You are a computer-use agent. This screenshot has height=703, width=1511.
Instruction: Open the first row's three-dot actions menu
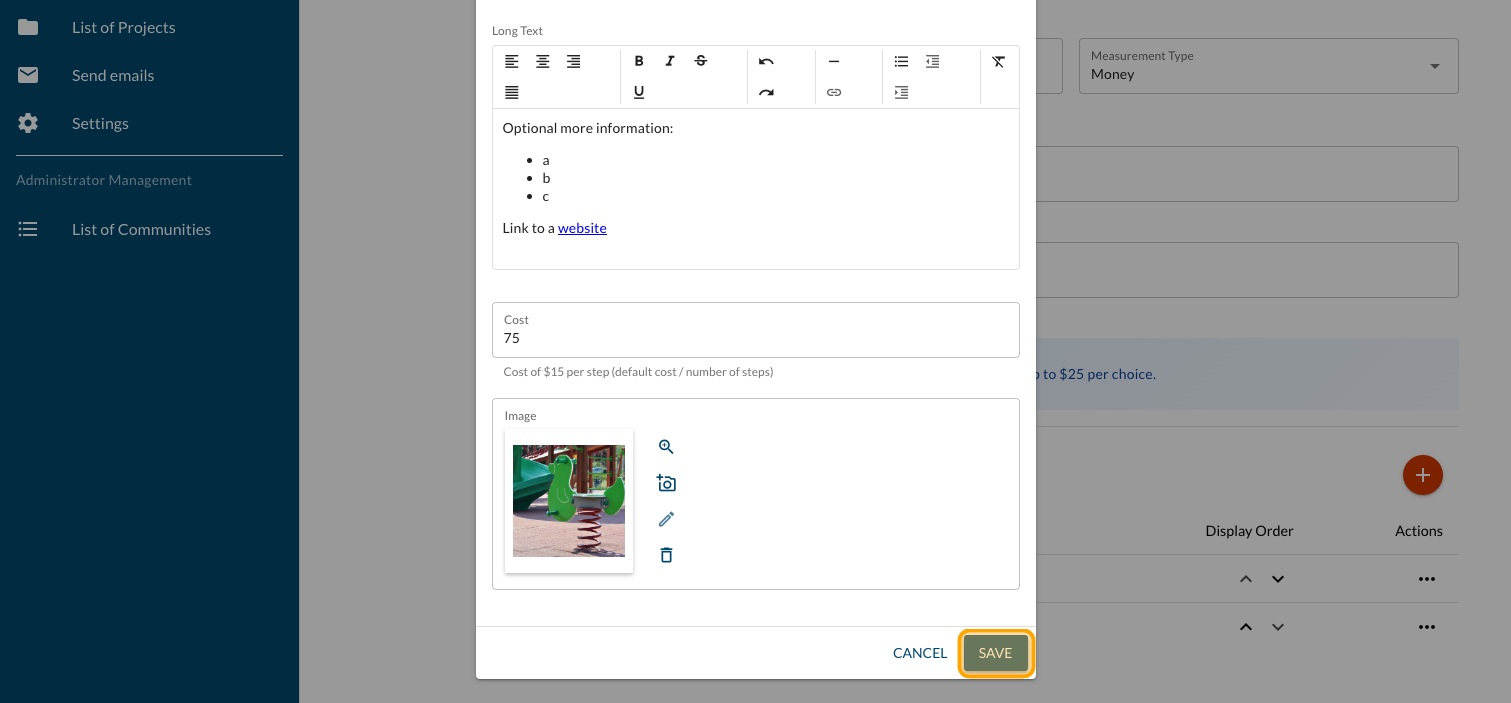[1426, 579]
